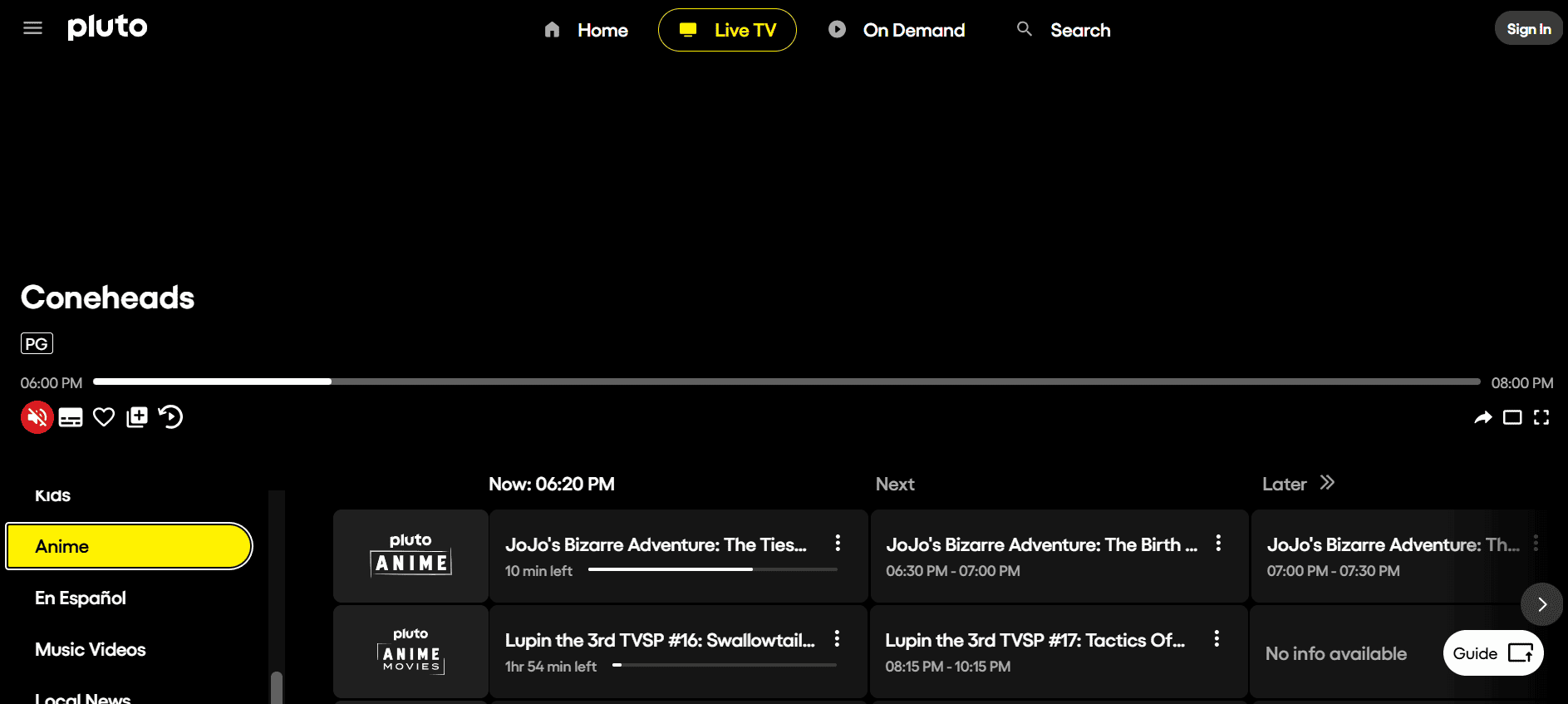
Task: Open the hamburger menu
Action: [x=32, y=28]
